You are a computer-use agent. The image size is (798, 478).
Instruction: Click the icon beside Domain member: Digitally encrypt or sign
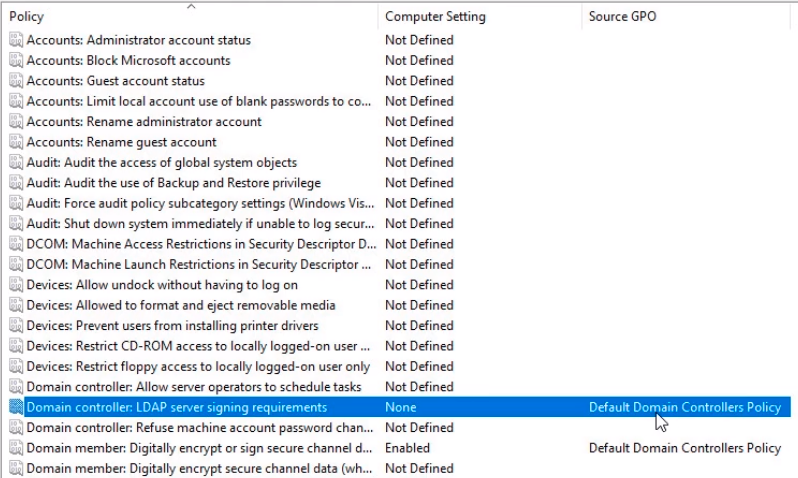coord(16,448)
